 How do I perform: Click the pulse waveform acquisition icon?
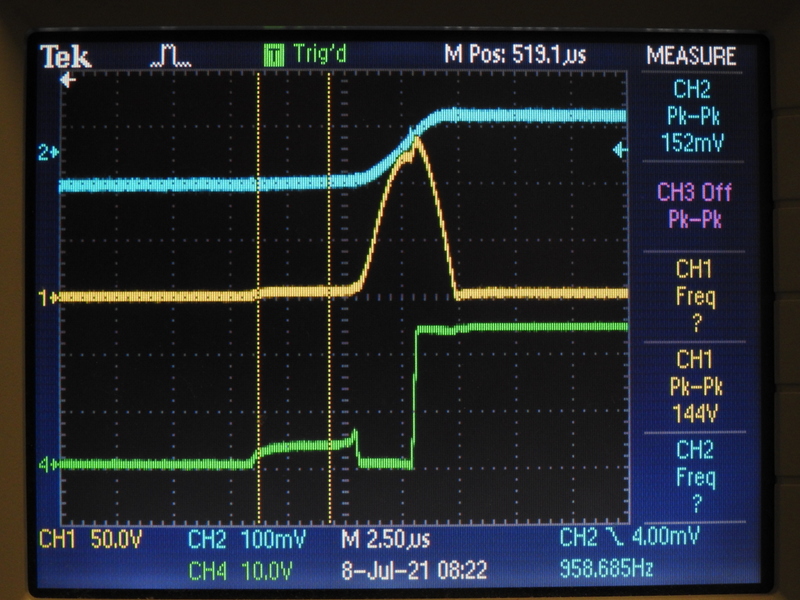click(170, 56)
